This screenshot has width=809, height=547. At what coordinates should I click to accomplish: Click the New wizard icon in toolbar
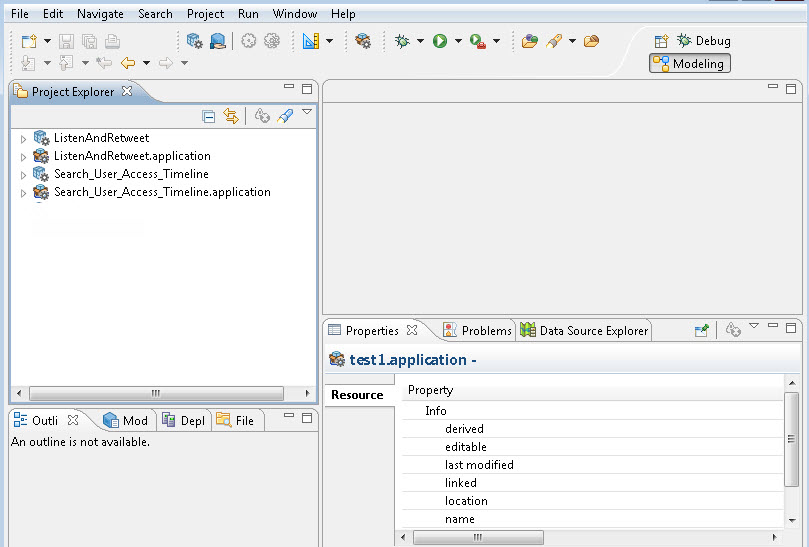click(29, 41)
